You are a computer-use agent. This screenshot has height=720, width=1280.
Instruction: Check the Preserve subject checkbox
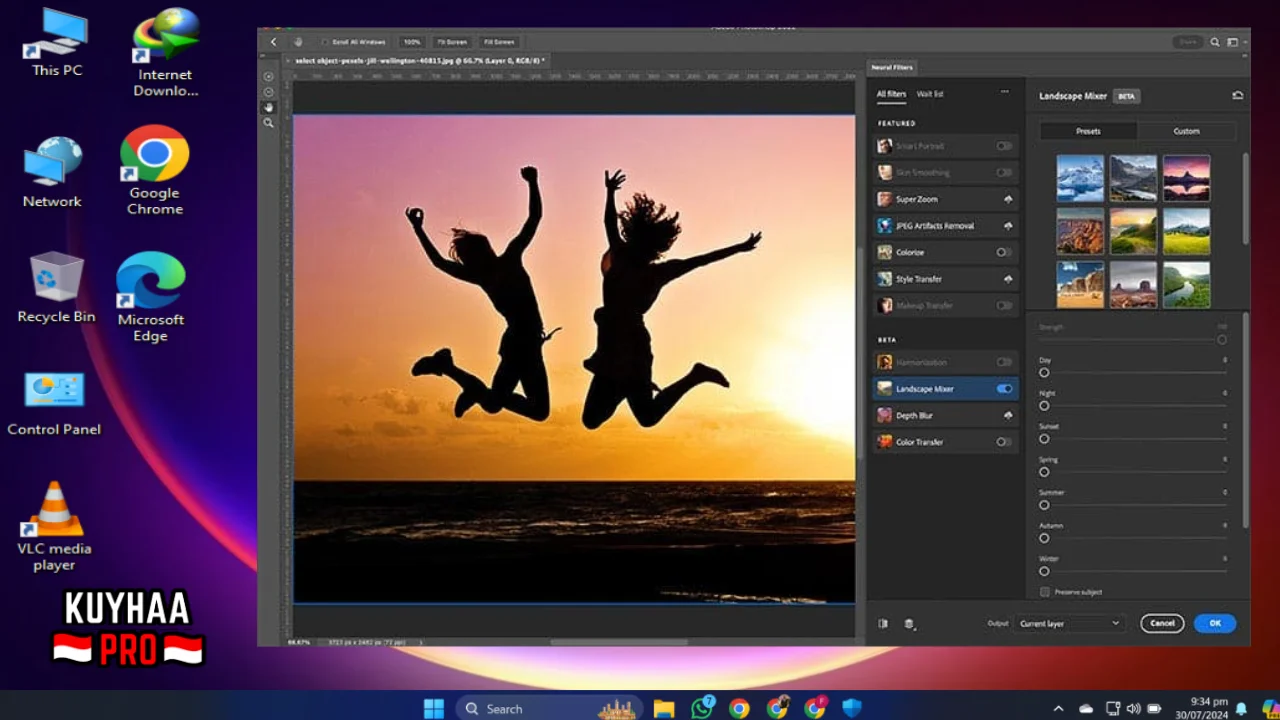click(x=1045, y=592)
